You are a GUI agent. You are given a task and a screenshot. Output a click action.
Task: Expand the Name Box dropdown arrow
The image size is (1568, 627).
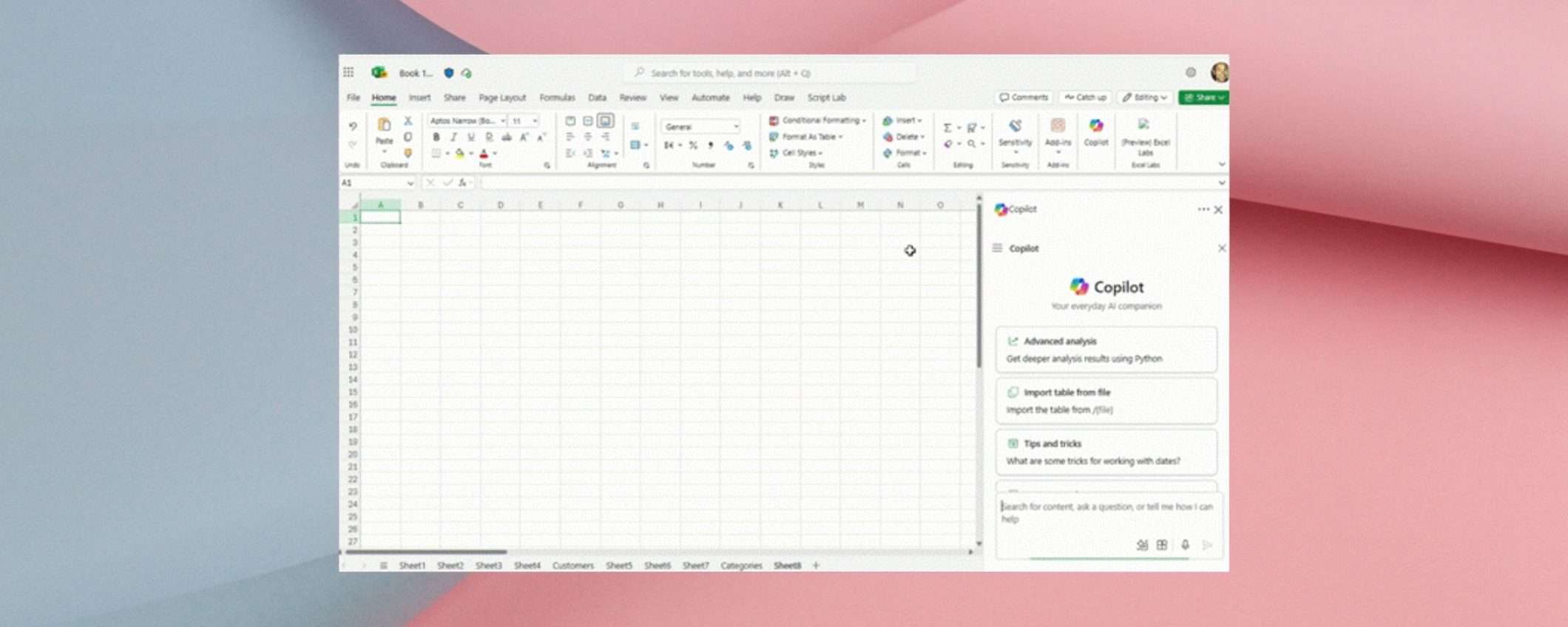tap(410, 183)
